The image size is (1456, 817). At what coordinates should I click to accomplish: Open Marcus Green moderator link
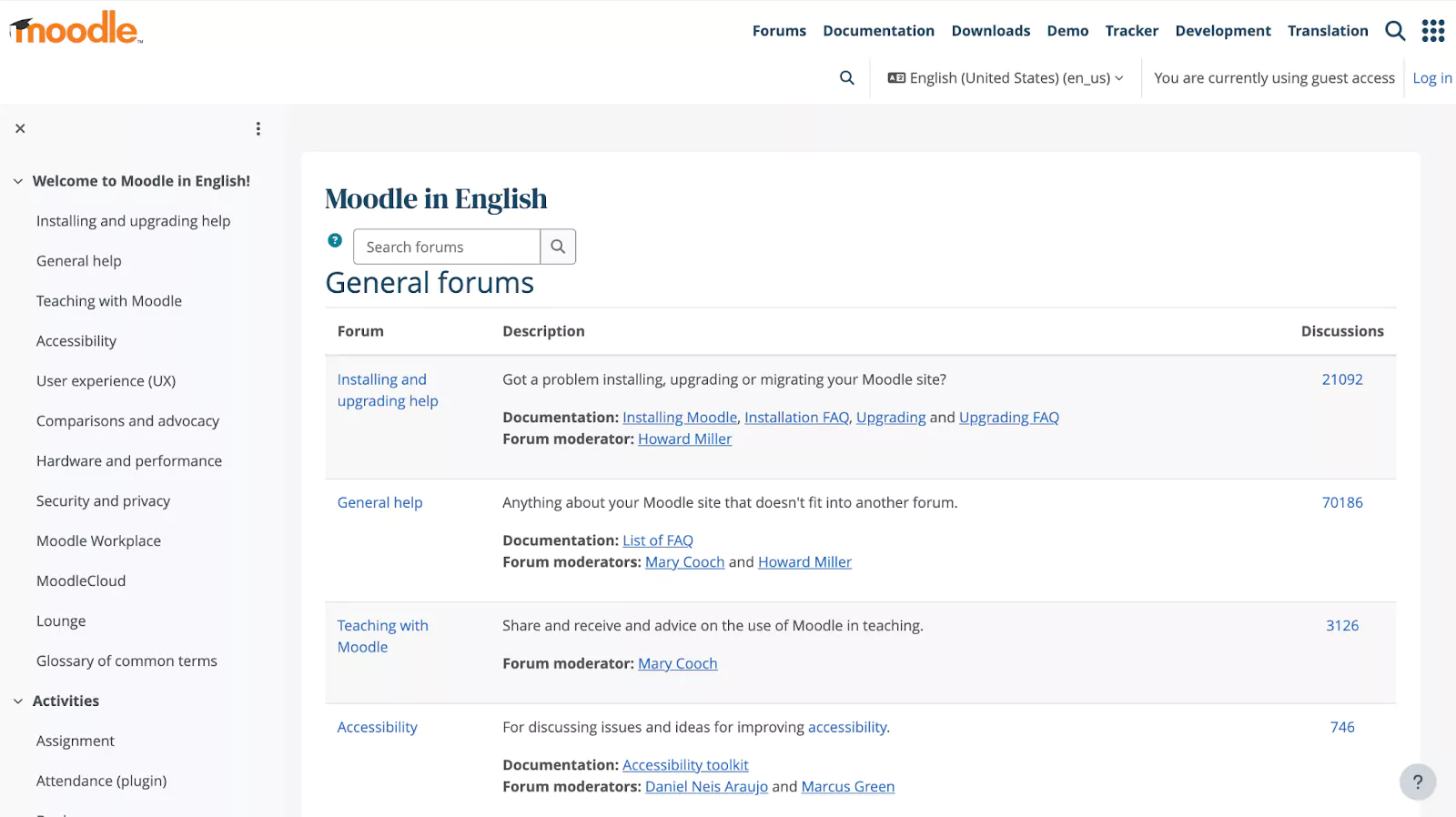tap(847, 787)
